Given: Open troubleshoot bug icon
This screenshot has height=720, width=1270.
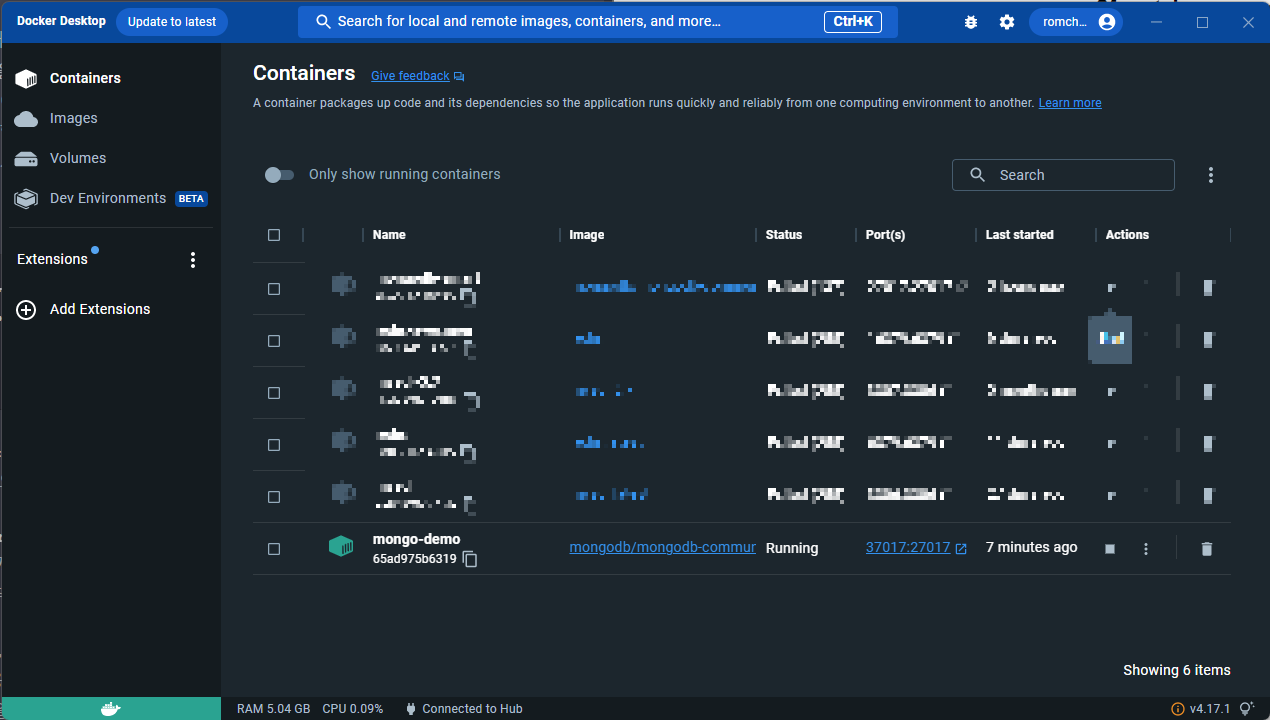Looking at the screenshot, I should click(970, 22).
